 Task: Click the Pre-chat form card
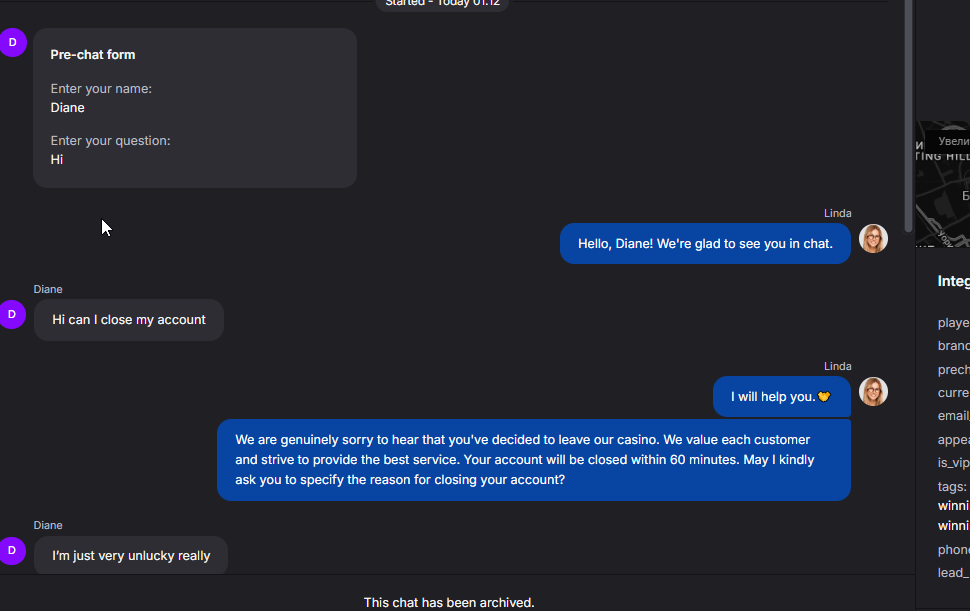195,108
